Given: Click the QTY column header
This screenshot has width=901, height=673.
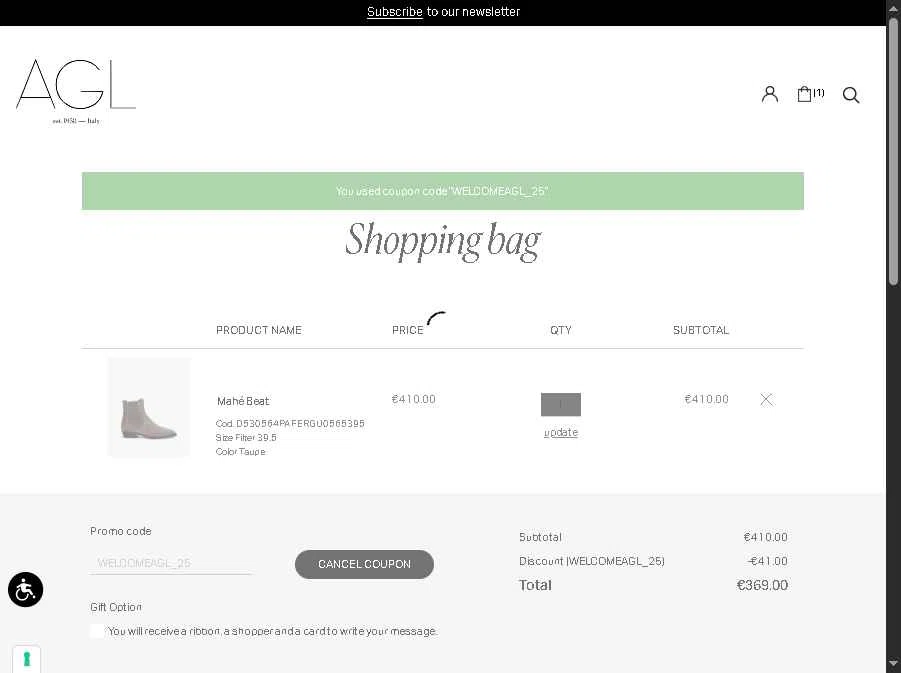Looking at the screenshot, I should 560,330.
